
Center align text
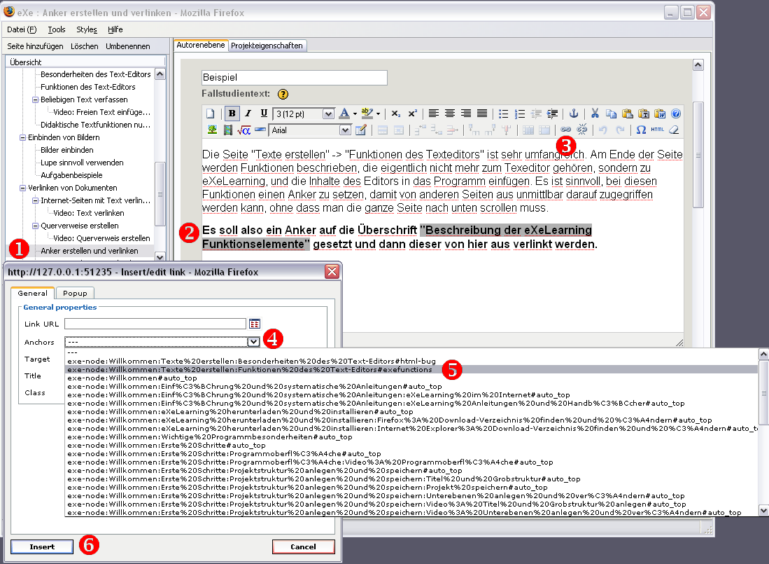pyautogui.click(x=450, y=114)
